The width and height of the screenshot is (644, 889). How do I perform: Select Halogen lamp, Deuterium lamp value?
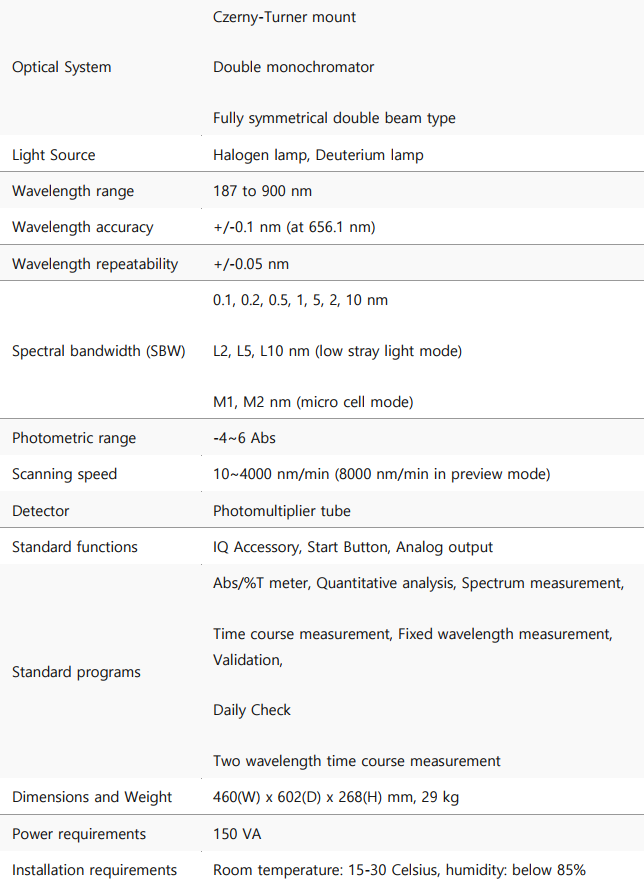click(318, 155)
